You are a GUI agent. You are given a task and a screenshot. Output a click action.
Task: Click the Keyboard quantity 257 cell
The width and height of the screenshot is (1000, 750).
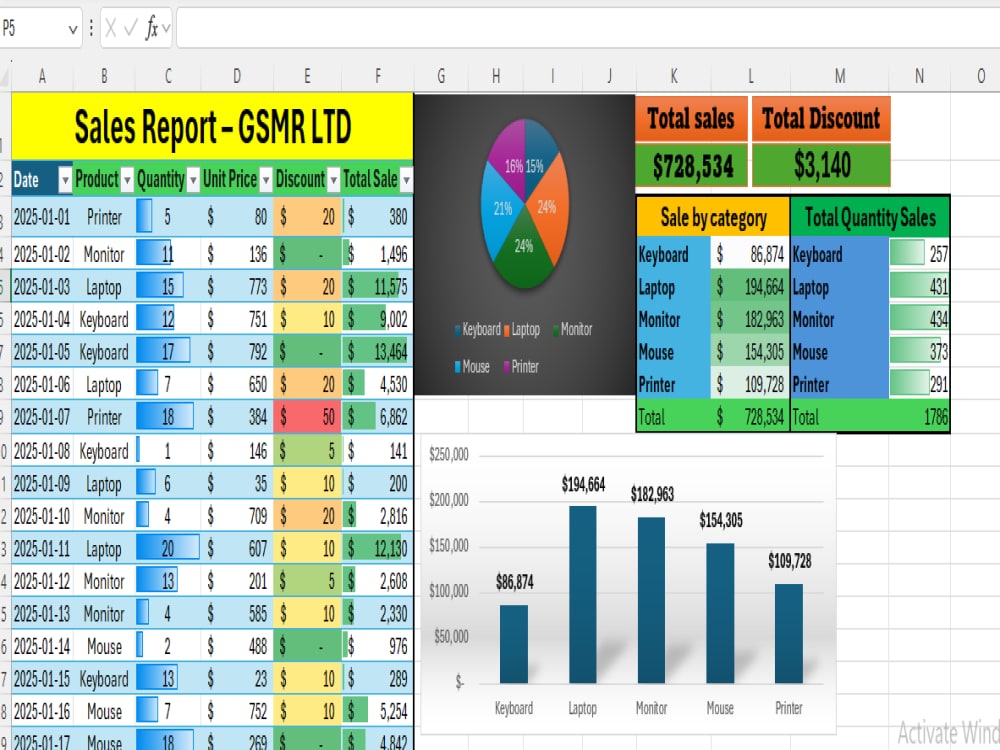(919, 254)
